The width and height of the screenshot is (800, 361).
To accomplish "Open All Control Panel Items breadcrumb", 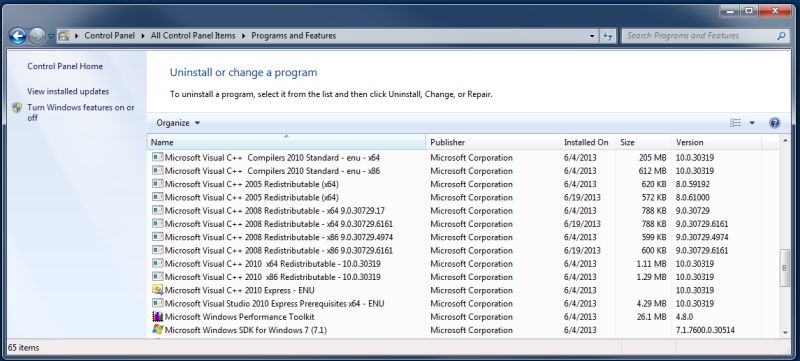I will tap(193, 36).
